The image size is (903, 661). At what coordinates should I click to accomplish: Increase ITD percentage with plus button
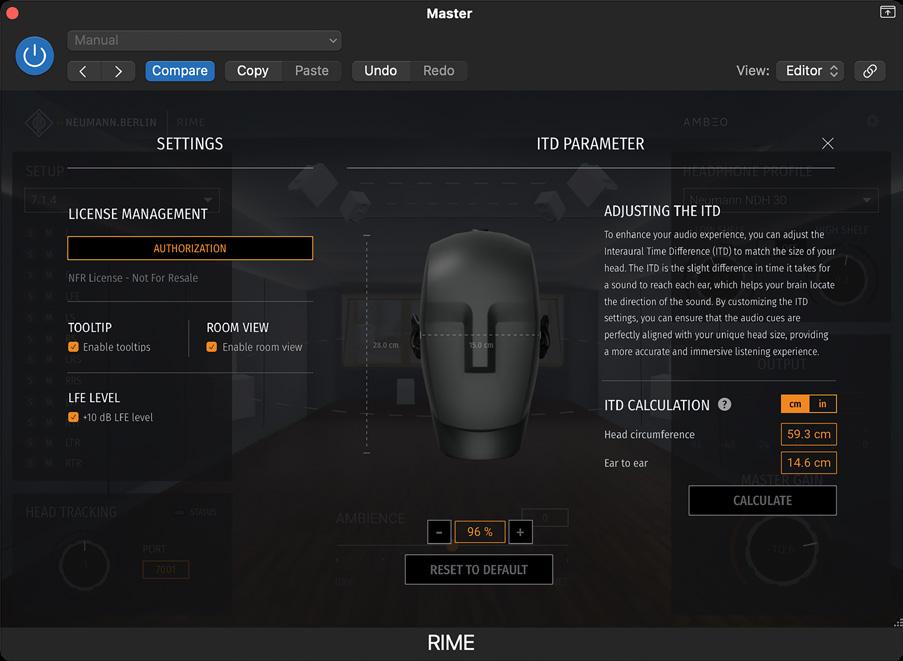pos(520,532)
